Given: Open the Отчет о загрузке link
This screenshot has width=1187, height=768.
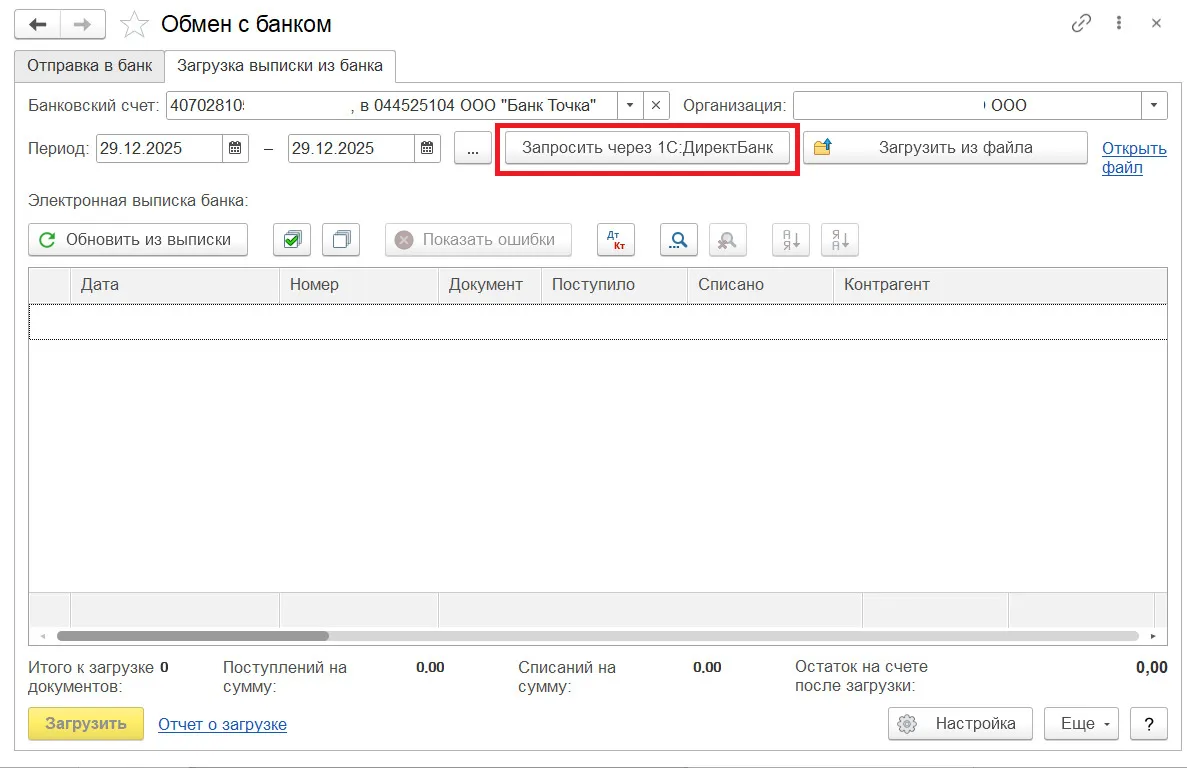Looking at the screenshot, I should [222, 724].
